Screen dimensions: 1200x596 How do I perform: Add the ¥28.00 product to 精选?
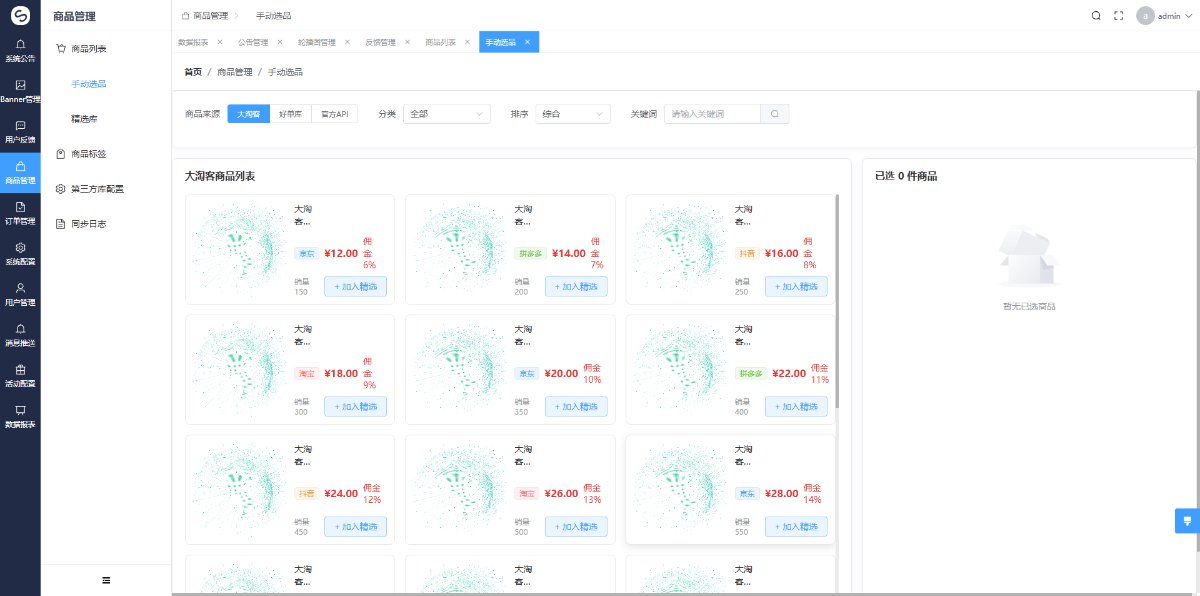coord(796,526)
